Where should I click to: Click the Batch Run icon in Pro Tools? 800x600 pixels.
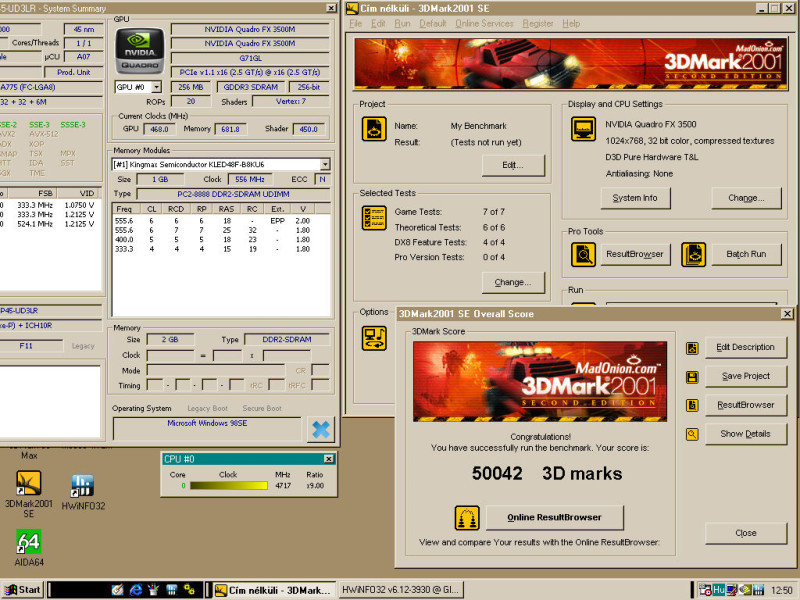(694, 254)
